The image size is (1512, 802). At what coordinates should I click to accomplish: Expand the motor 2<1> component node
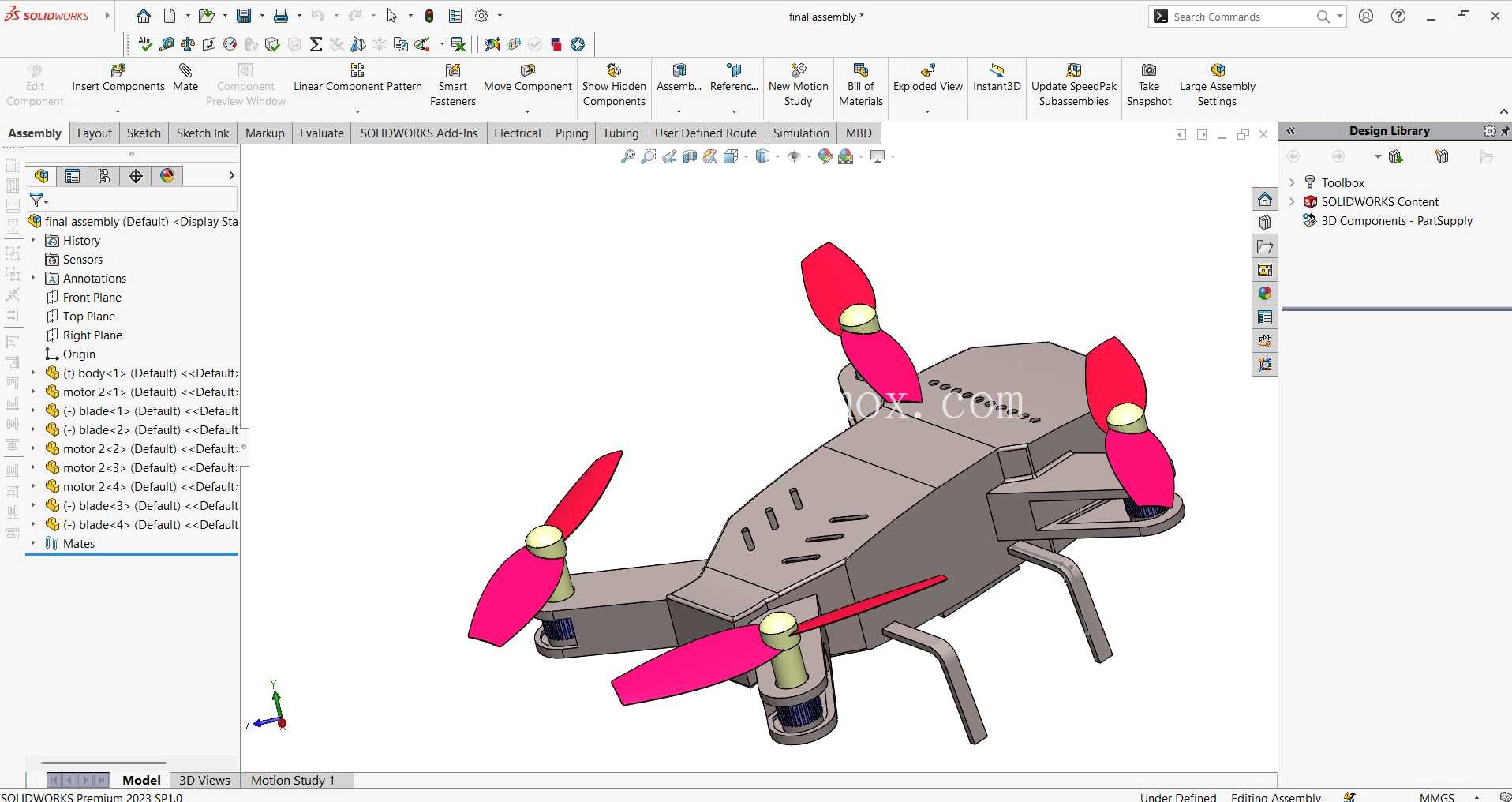click(x=33, y=392)
